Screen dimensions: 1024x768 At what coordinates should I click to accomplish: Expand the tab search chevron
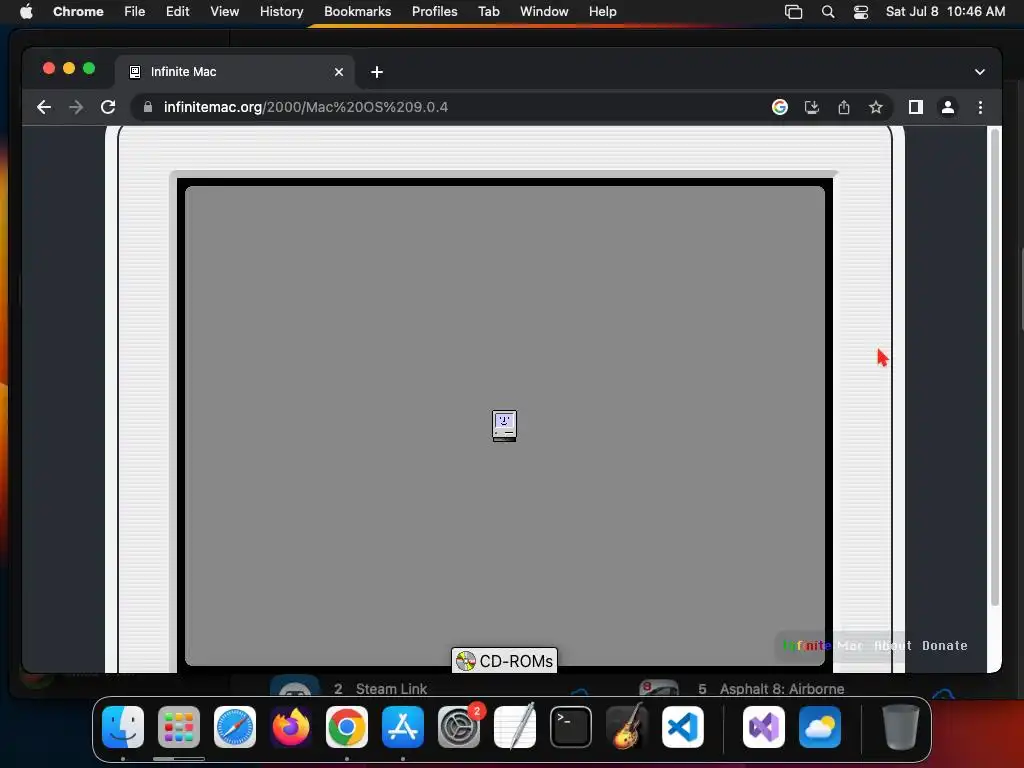[x=980, y=72]
